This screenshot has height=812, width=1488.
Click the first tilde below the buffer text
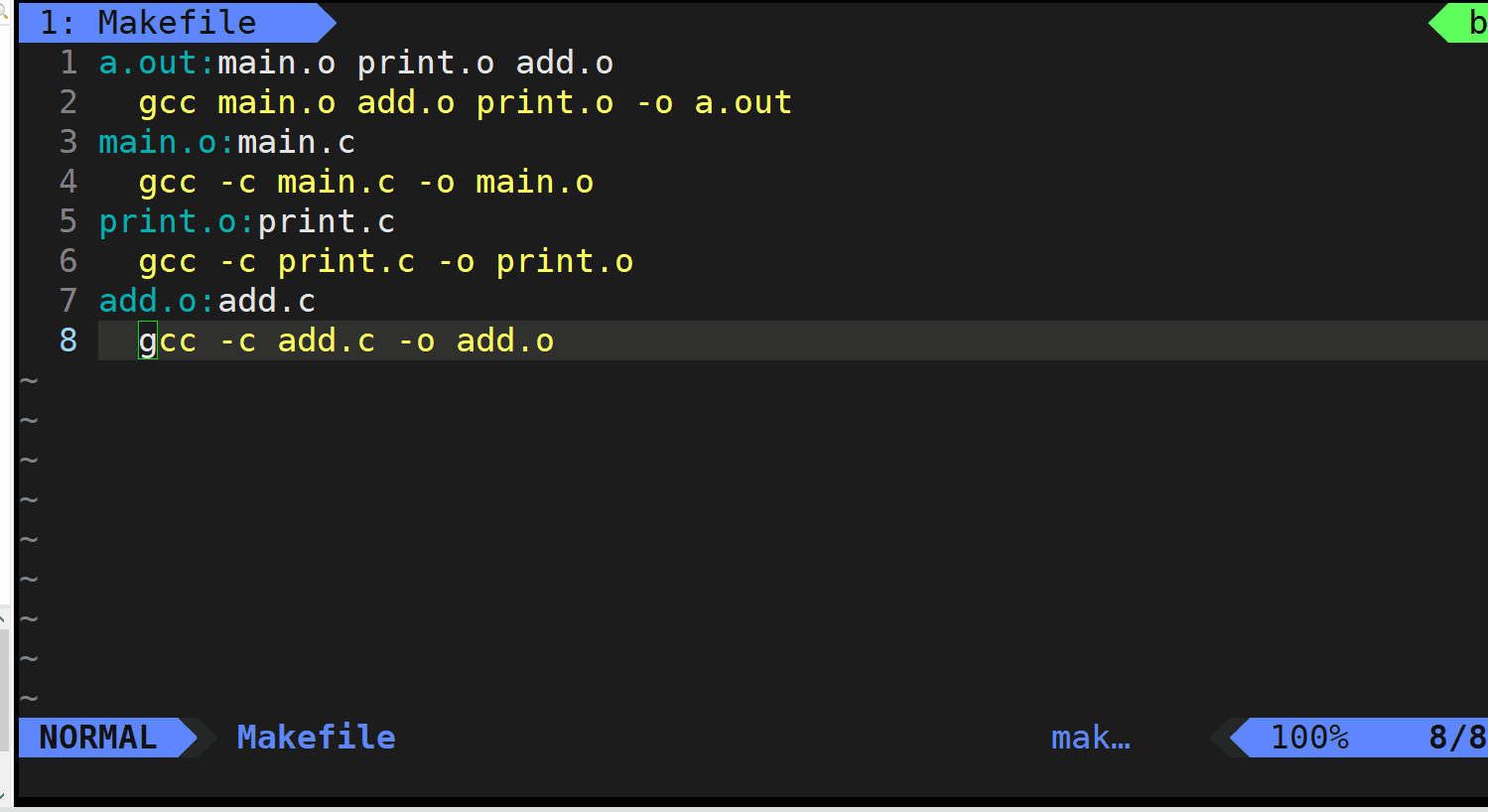(28, 379)
